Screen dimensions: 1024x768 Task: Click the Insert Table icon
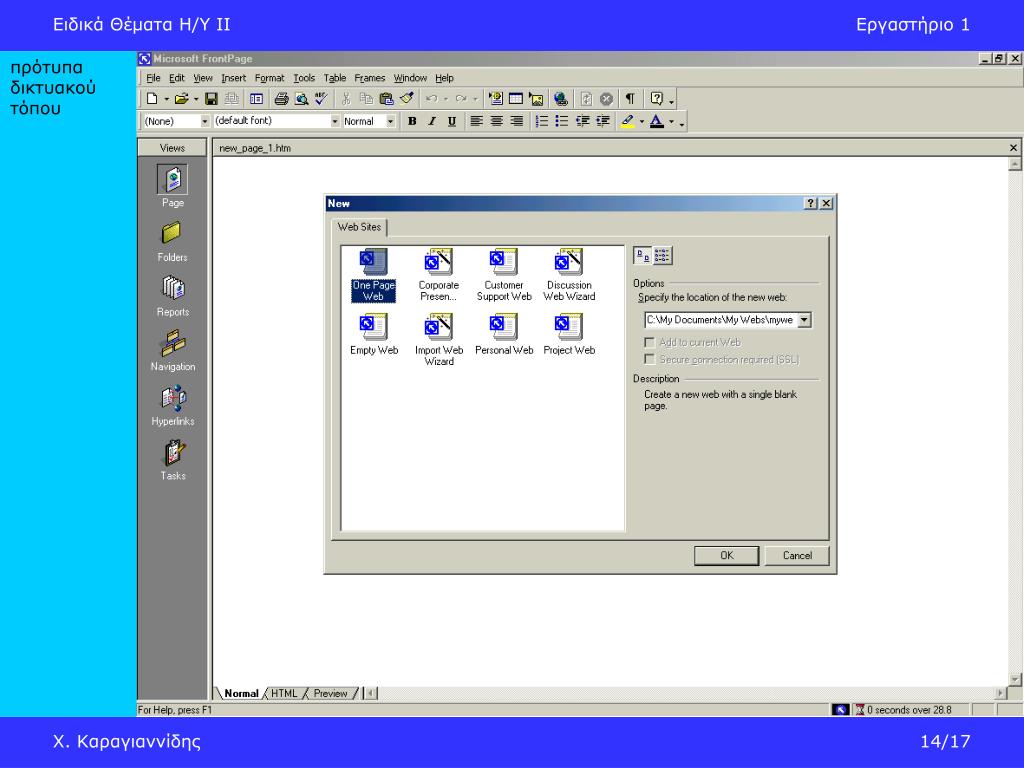click(516, 99)
